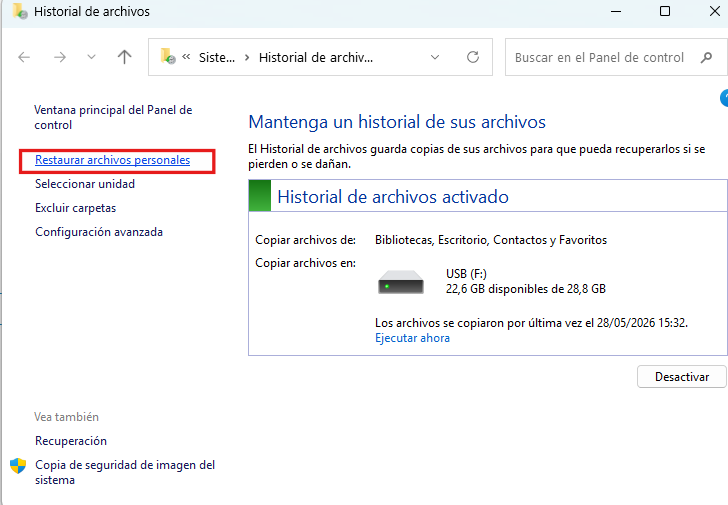Click 'Historial de archivos activado' heading
Viewport: 728px width, 505px height.
pos(393,197)
